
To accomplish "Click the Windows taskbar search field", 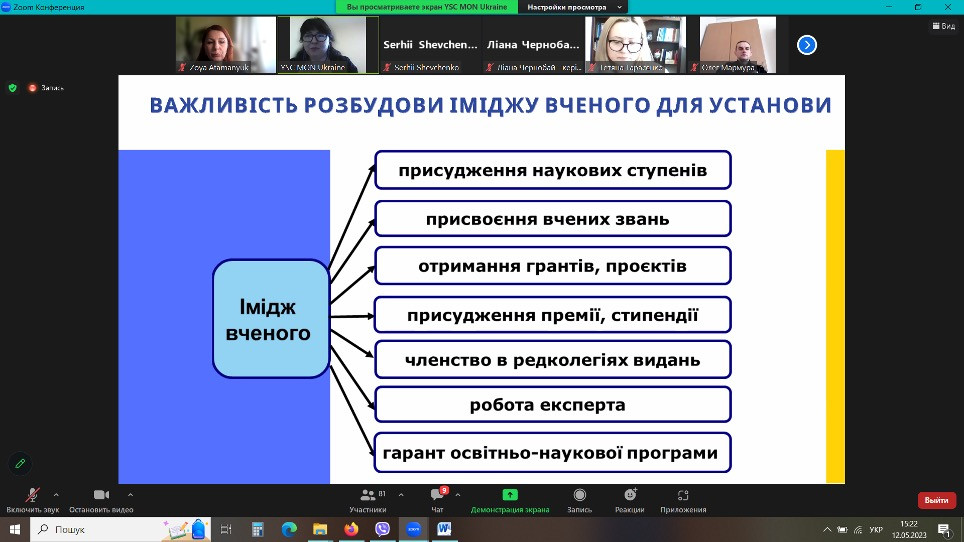I will [100, 529].
